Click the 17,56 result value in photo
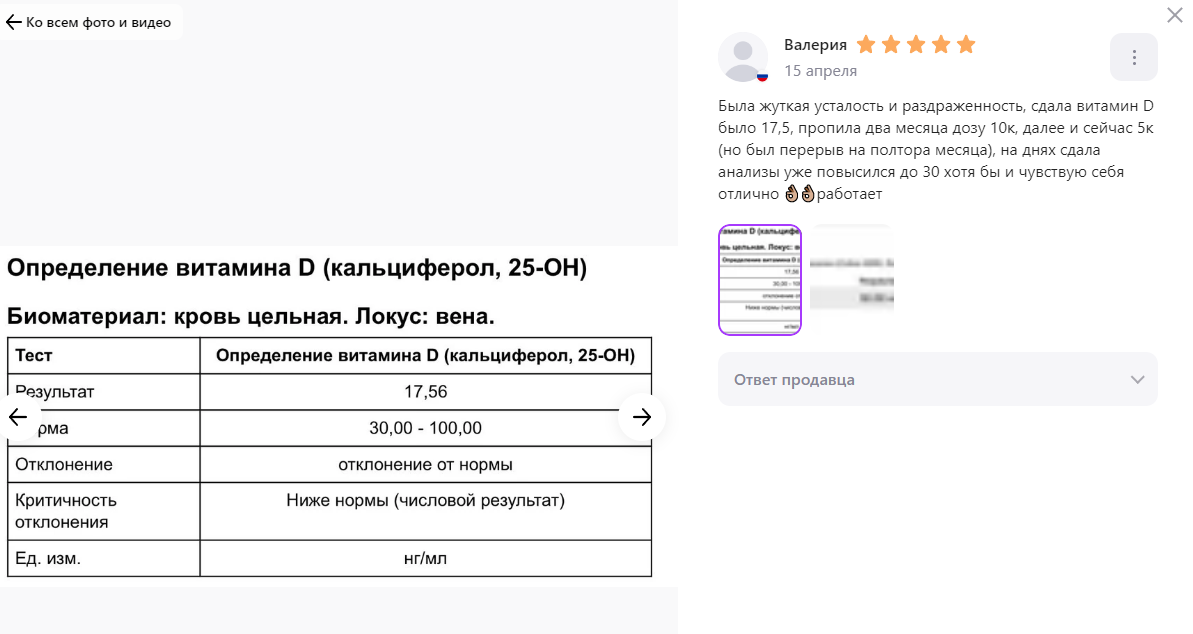This screenshot has height=634, width=1193. (425, 392)
